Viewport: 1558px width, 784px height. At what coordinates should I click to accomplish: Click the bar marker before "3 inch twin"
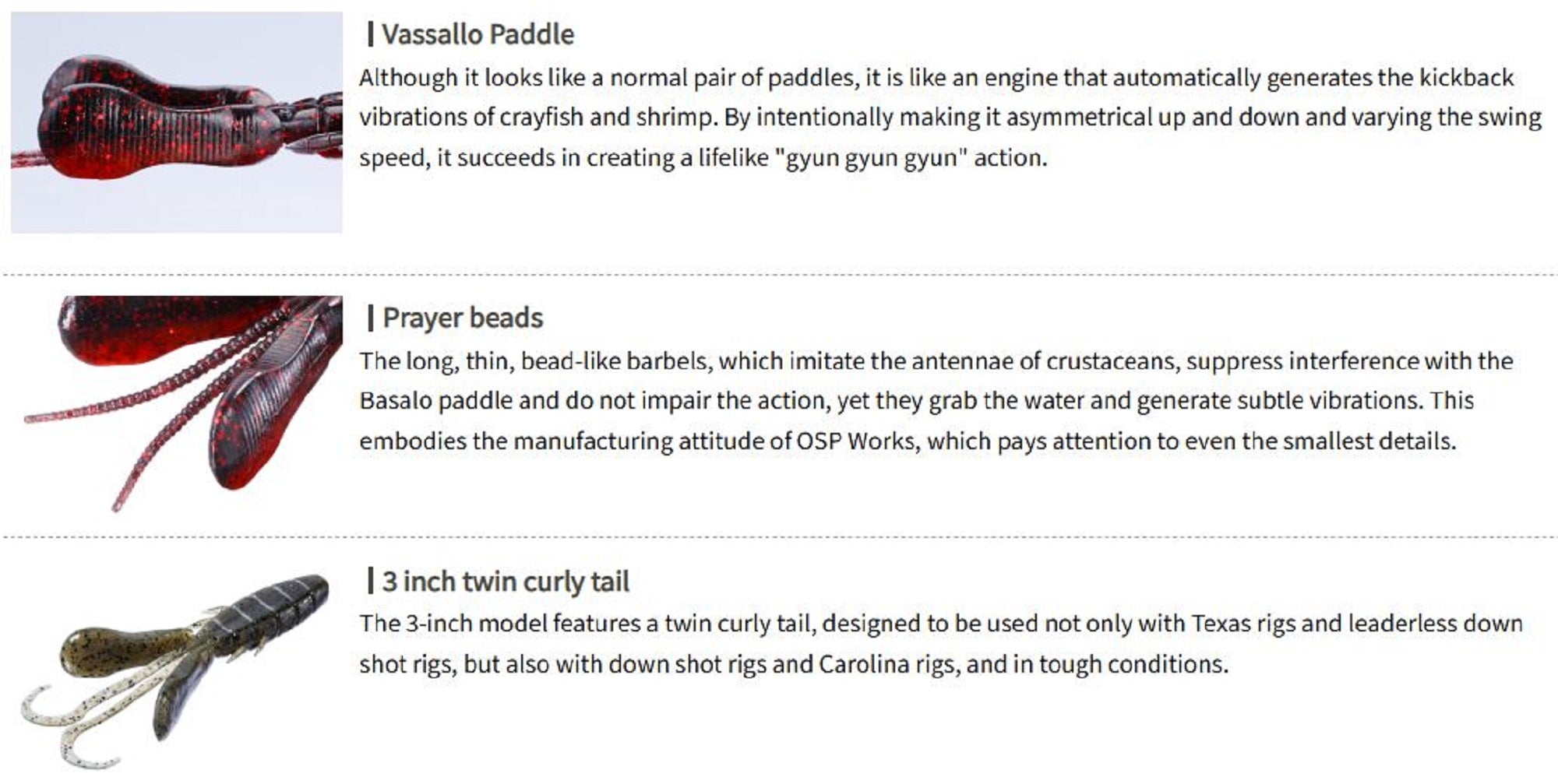click(370, 581)
